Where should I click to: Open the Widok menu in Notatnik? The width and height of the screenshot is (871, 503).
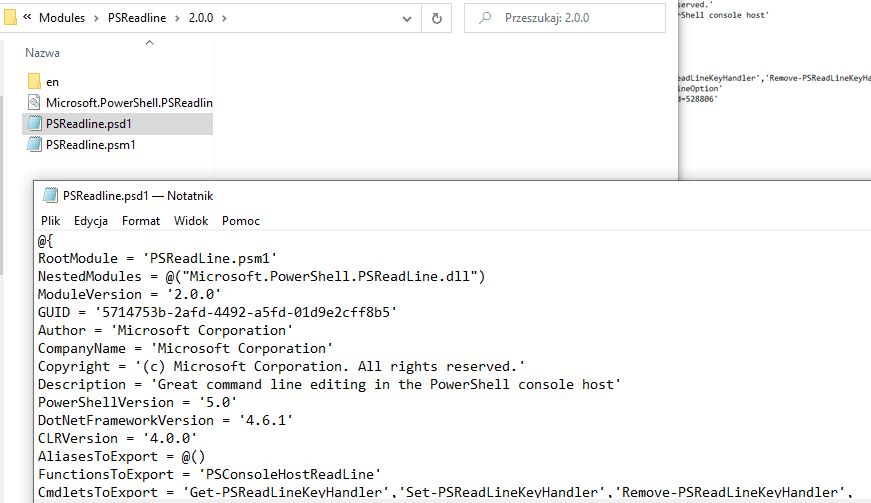(191, 221)
